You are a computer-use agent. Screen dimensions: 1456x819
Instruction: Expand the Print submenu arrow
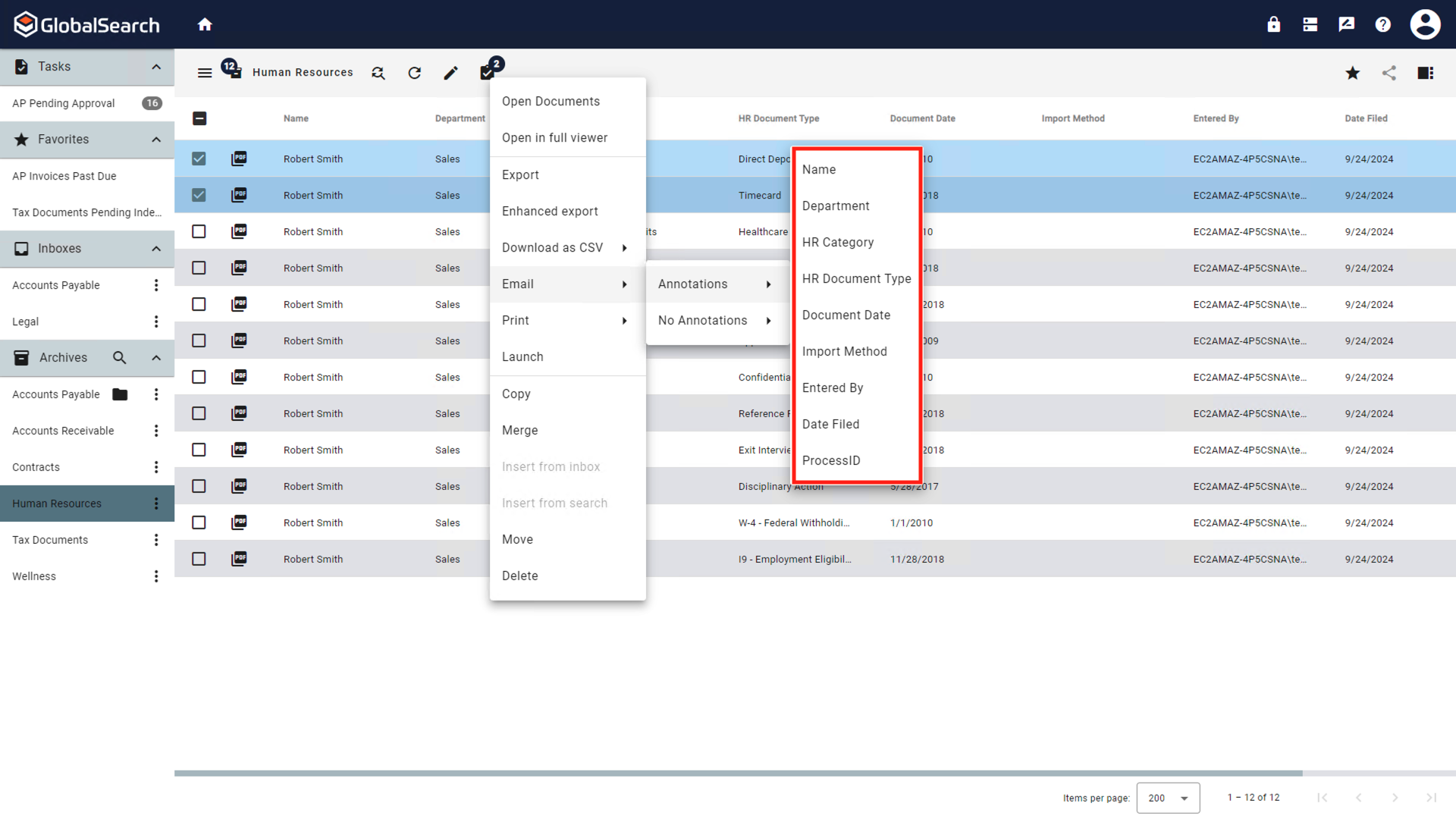pos(625,320)
